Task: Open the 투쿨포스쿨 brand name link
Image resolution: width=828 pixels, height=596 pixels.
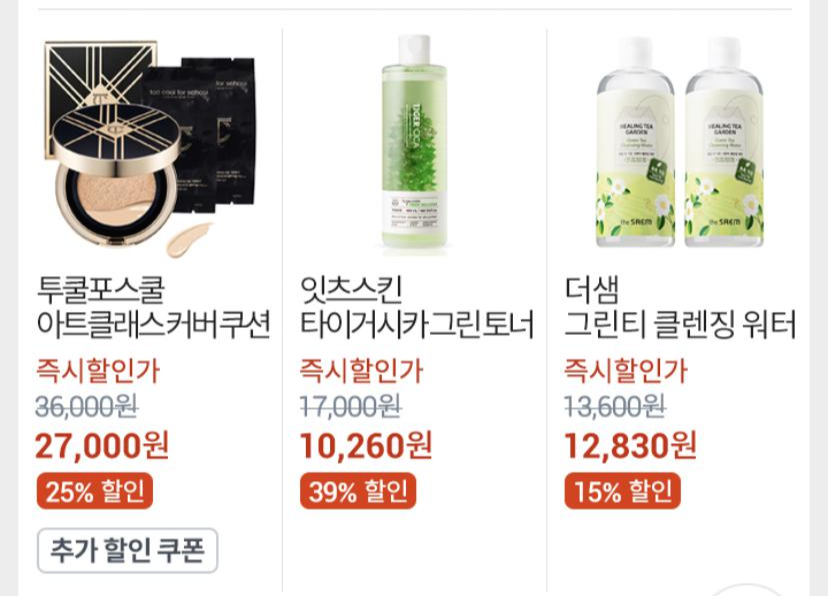Action: (100, 289)
